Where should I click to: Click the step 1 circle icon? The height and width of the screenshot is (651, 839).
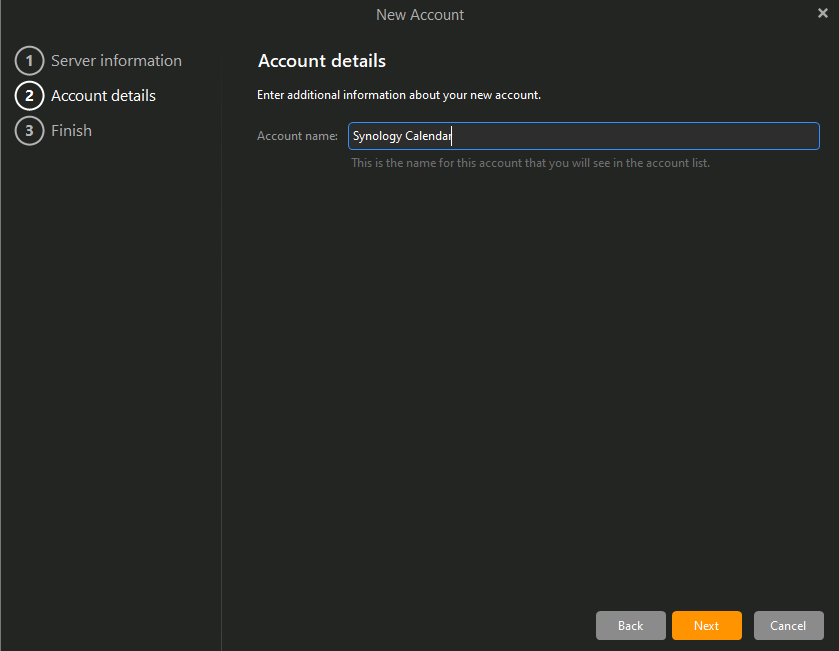coord(29,61)
